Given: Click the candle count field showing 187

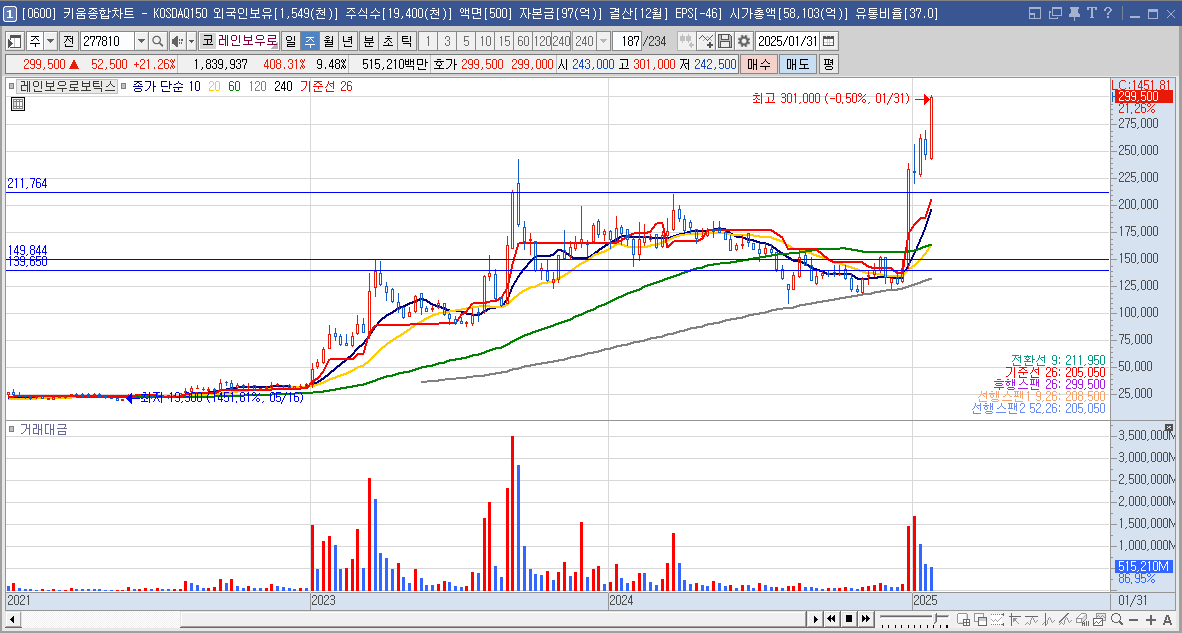Looking at the screenshot, I should pos(626,41).
